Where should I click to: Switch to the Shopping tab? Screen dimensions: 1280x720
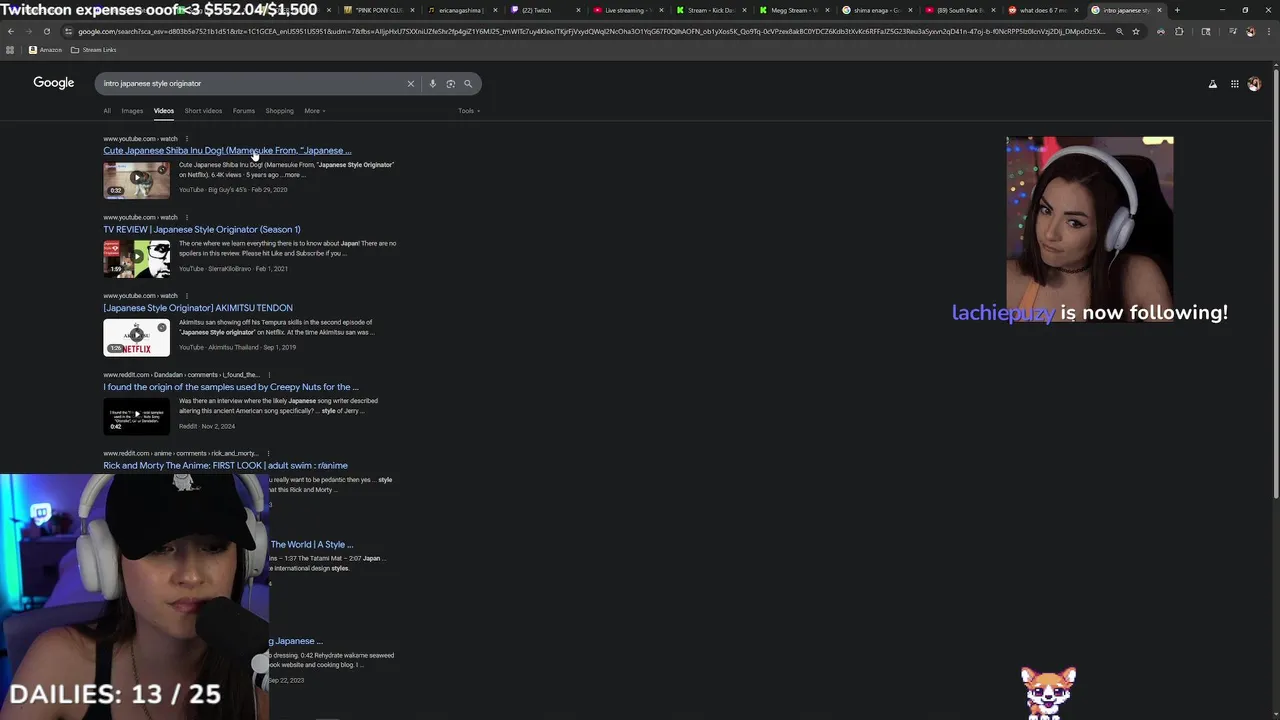[279, 111]
